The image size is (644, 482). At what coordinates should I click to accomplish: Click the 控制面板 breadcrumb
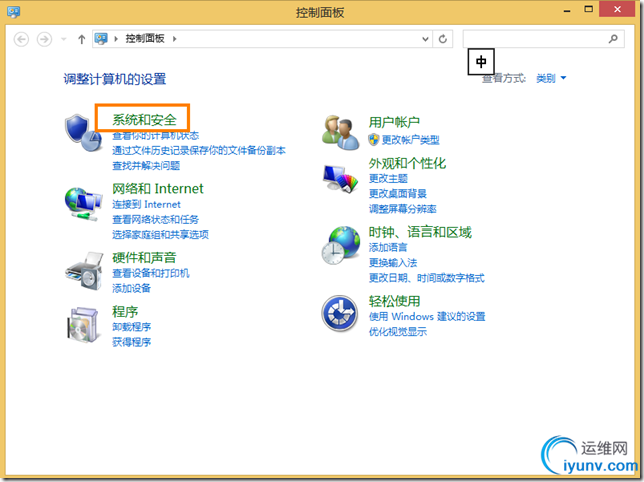[145, 39]
